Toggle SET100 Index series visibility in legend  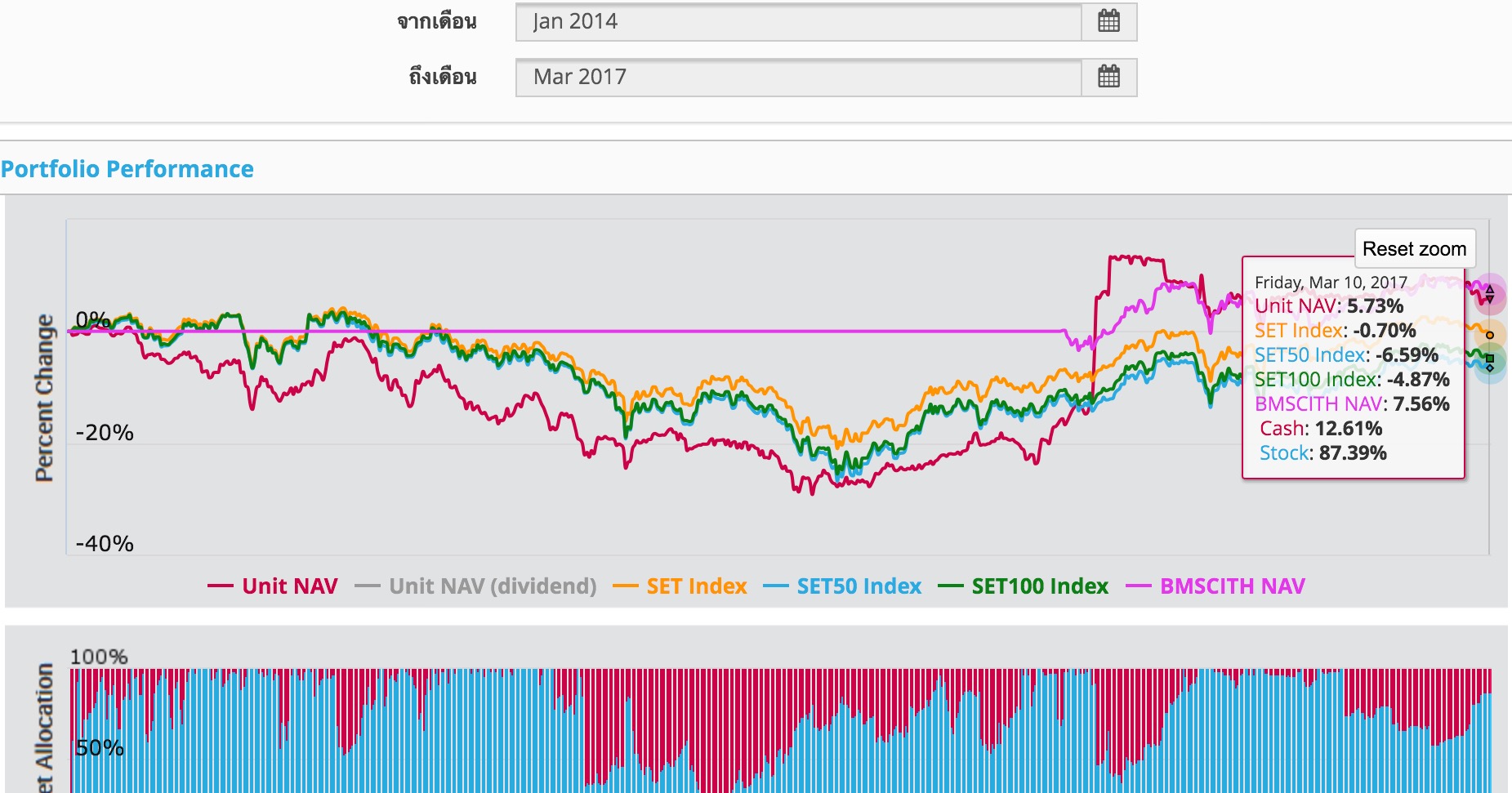point(1039,586)
